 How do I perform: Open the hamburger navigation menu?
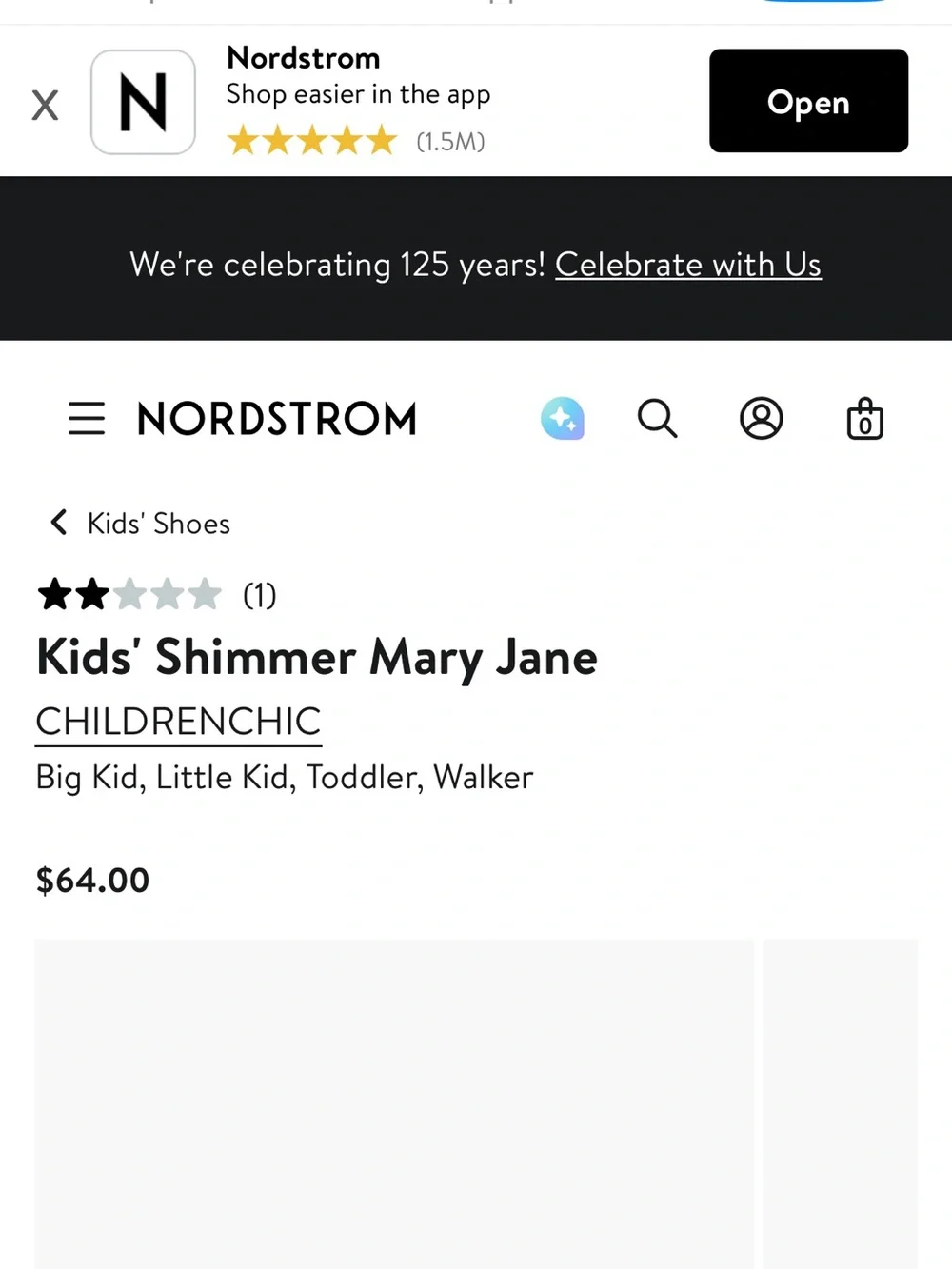87,419
